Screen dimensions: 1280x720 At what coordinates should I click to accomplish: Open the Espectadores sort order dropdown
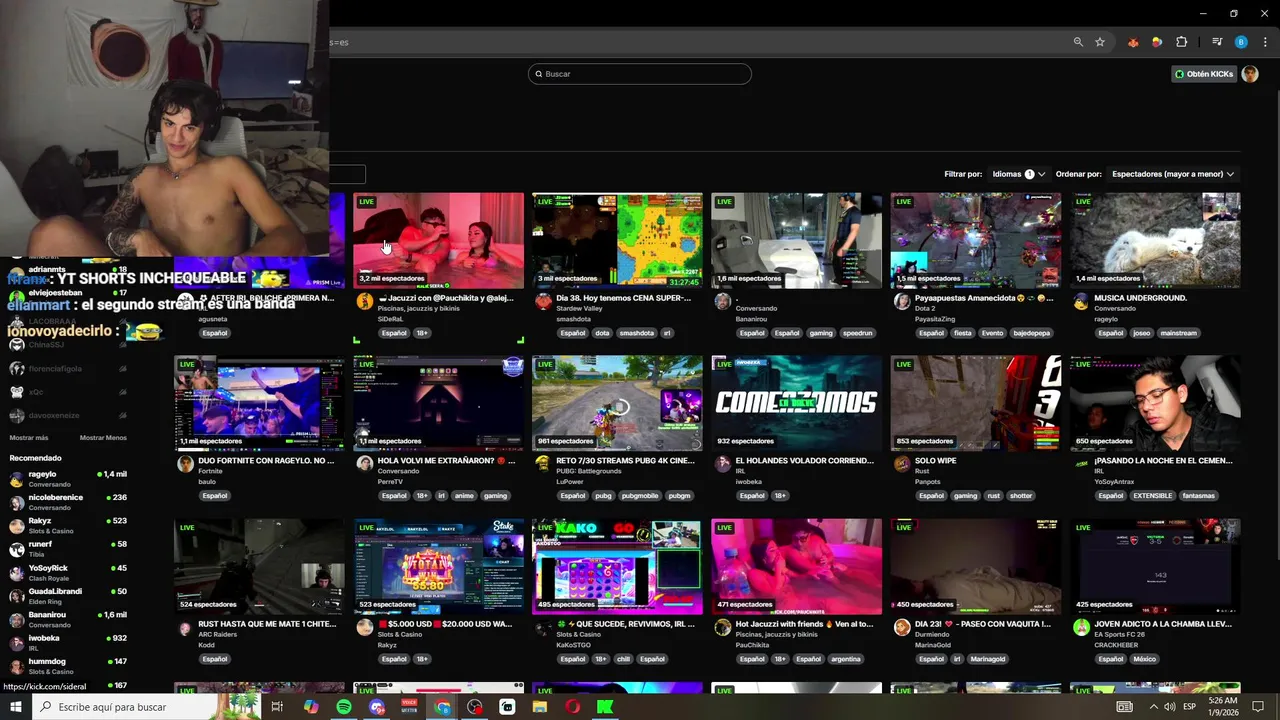pyautogui.click(x=1173, y=174)
